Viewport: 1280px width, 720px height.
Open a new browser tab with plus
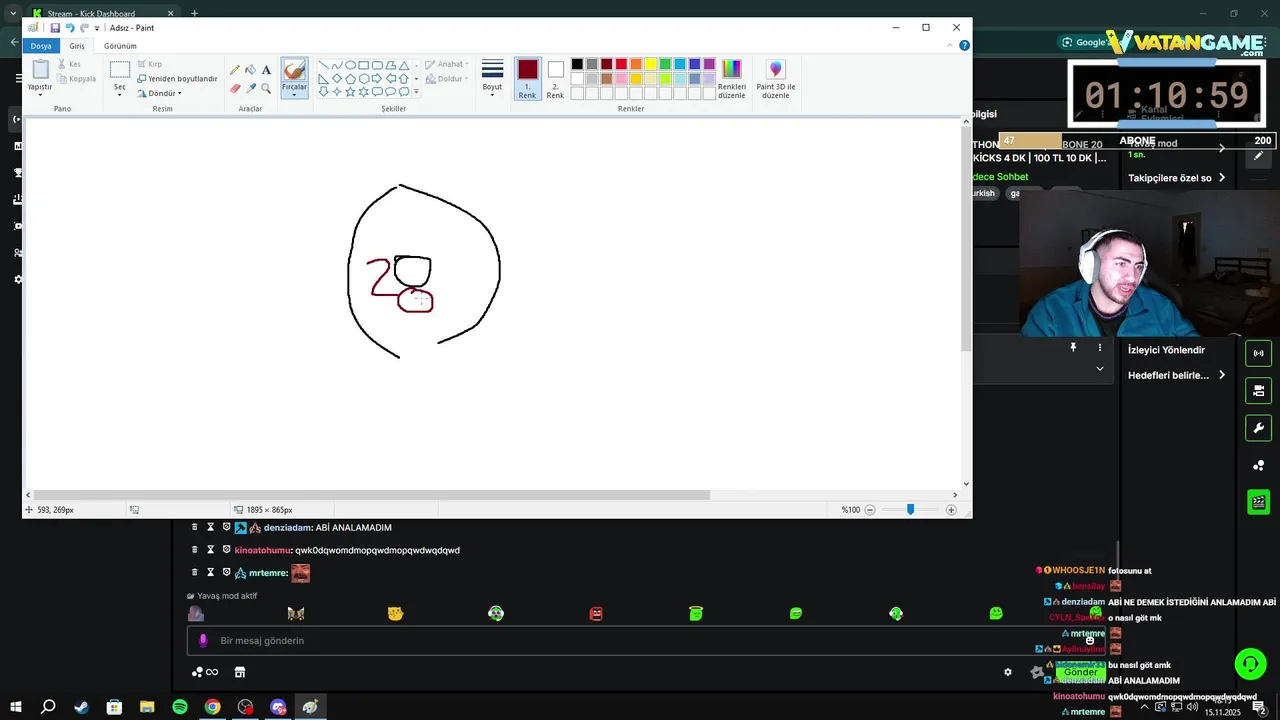[x=194, y=14]
